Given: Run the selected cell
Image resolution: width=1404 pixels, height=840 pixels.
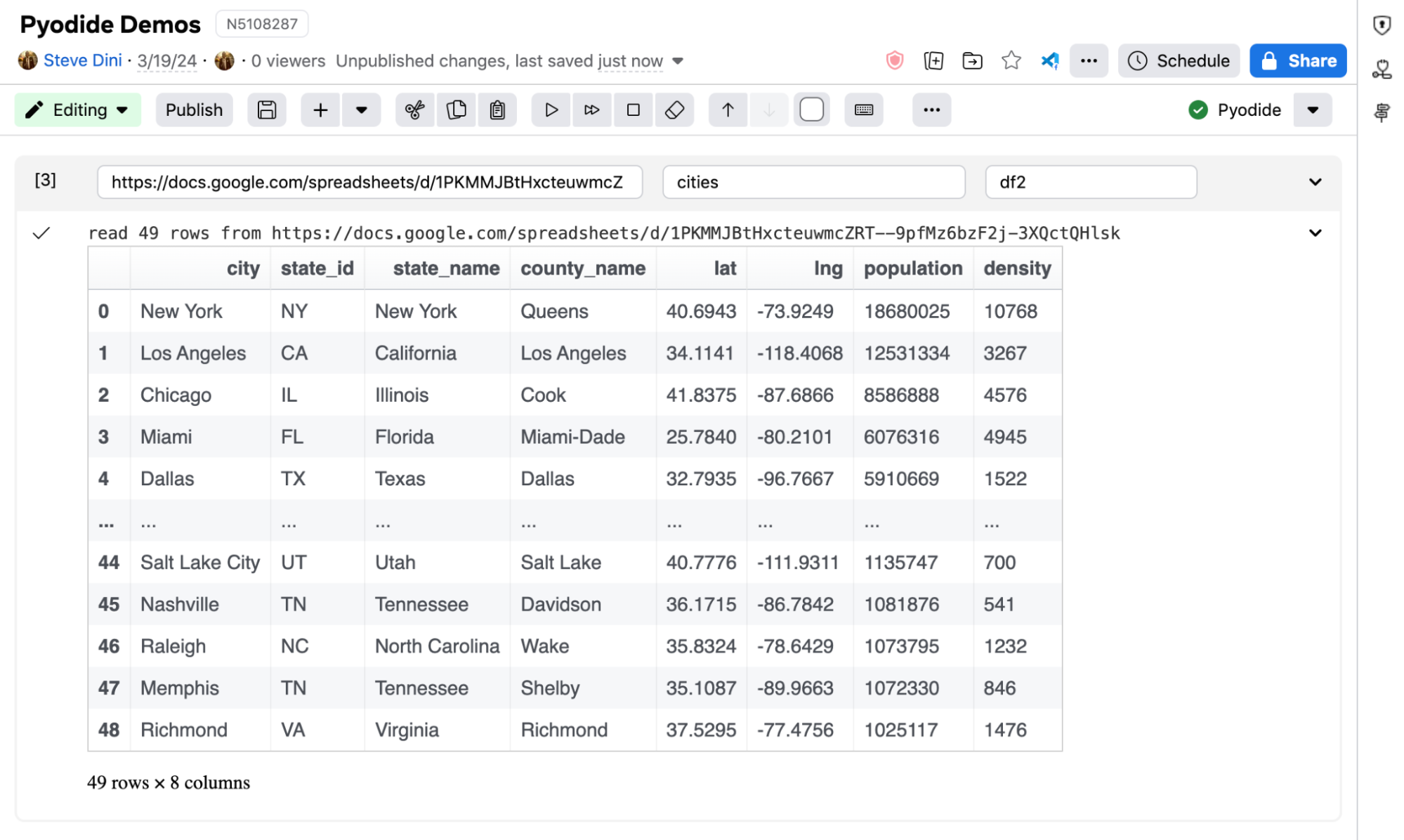Looking at the screenshot, I should (551, 110).
